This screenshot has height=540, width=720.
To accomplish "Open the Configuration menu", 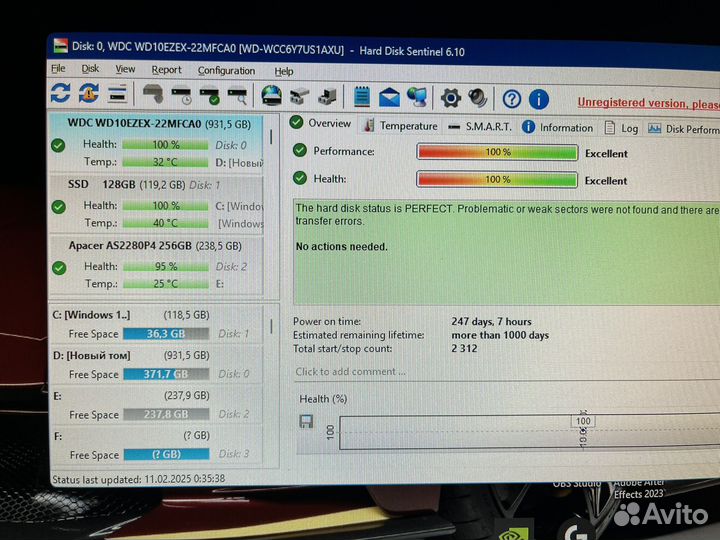I will point(226,71).
